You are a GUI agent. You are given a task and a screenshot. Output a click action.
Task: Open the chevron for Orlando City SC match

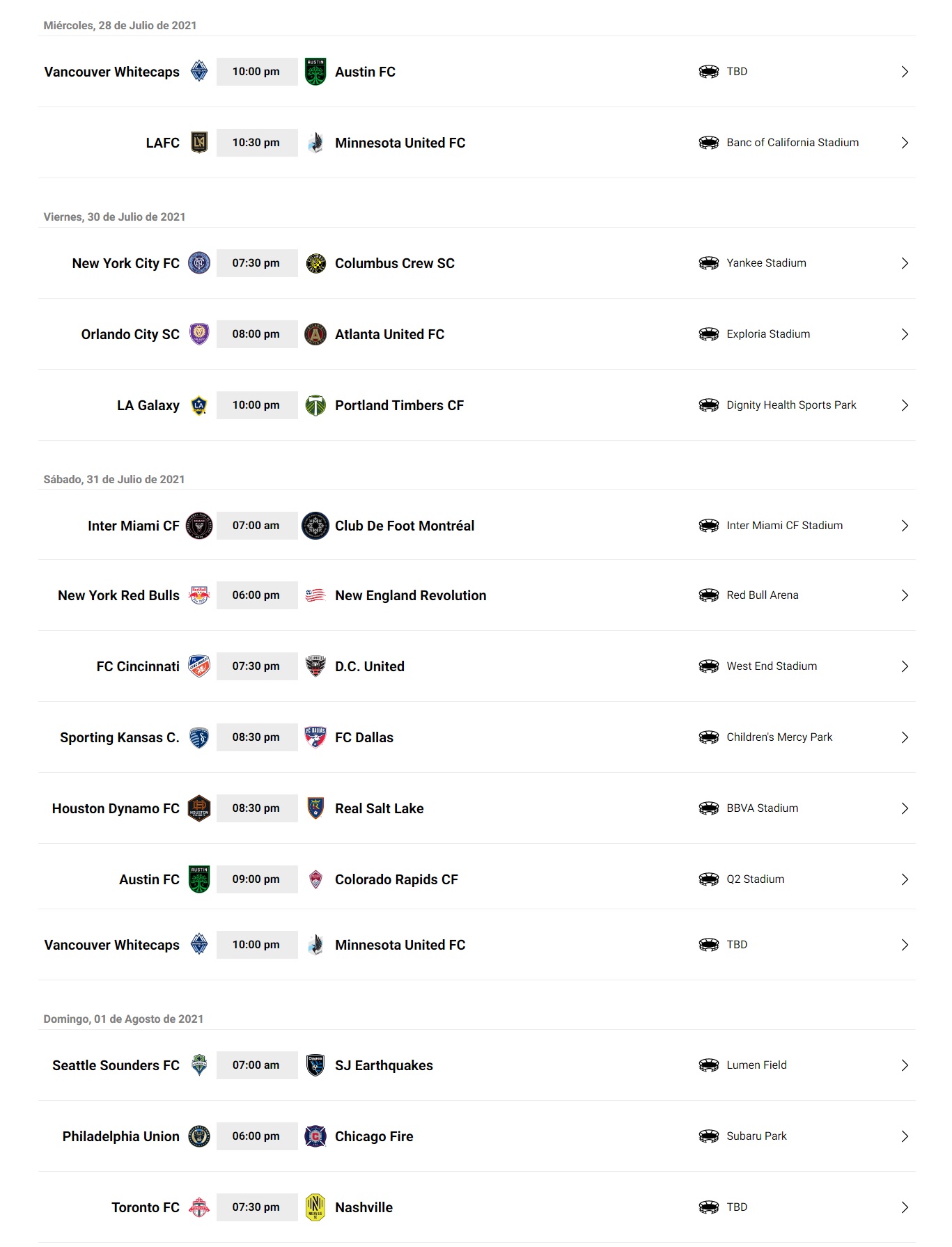click(905, 334)
